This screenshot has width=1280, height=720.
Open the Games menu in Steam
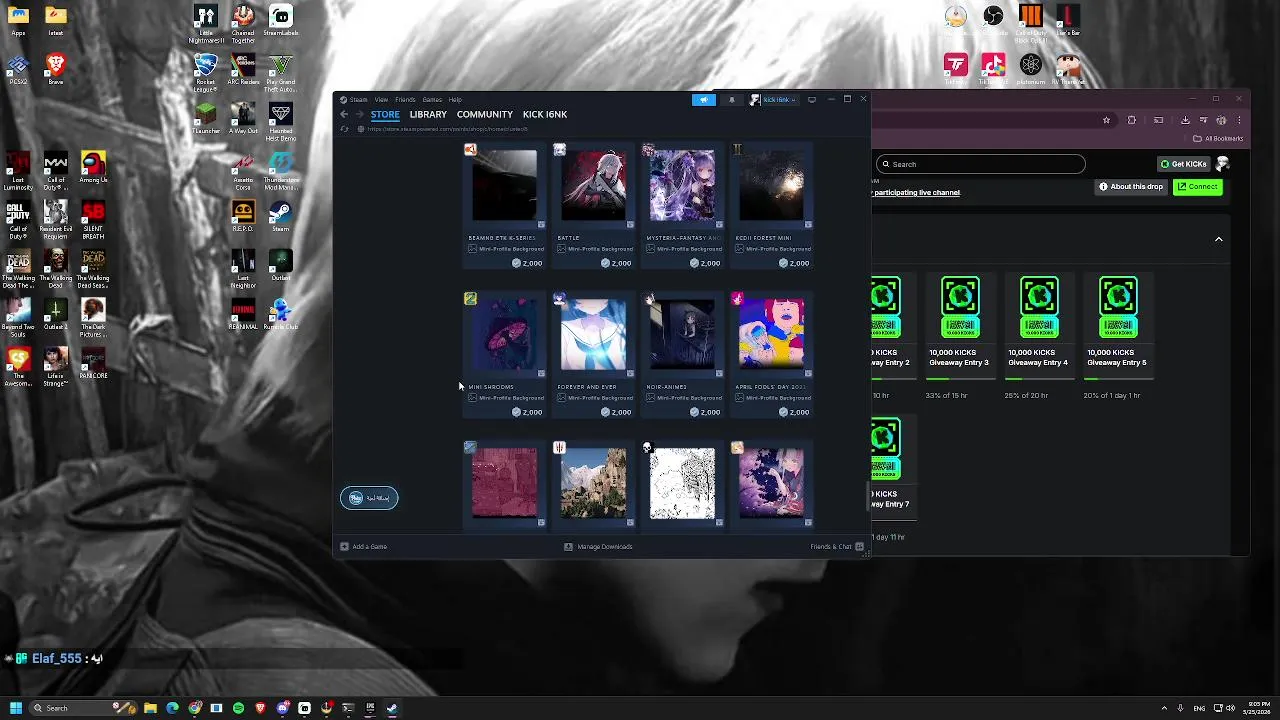click(x=432, y=100)
